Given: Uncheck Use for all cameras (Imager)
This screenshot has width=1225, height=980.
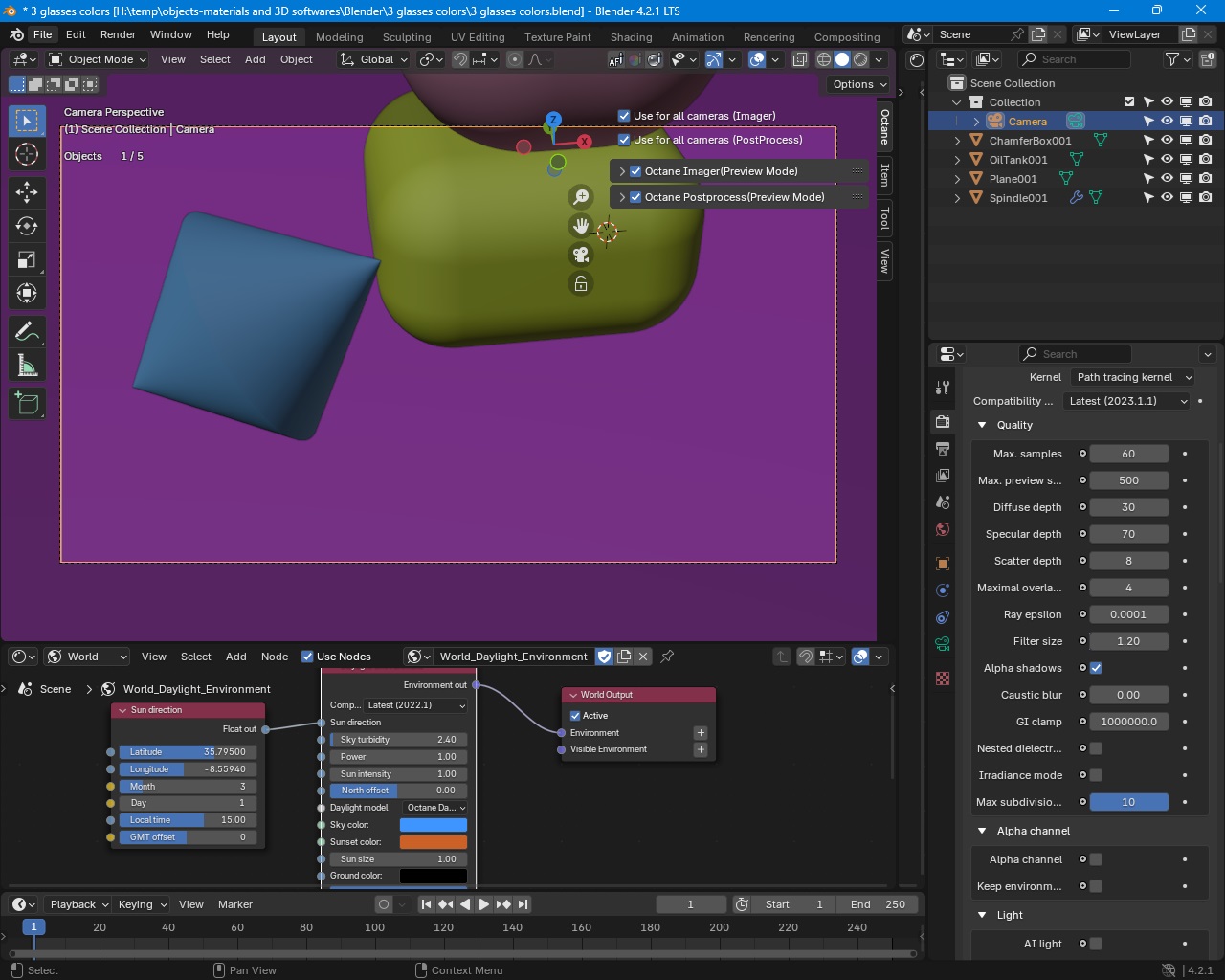Looking at the screenshot, I should tap(624, 116).
